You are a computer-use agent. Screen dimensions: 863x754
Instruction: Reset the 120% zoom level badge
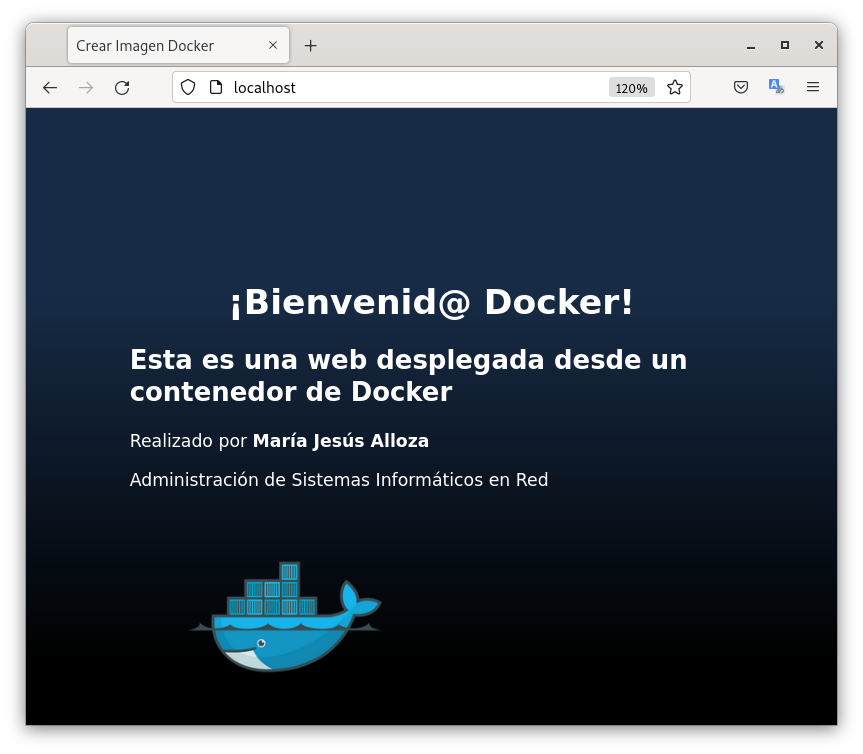point(631,88)
